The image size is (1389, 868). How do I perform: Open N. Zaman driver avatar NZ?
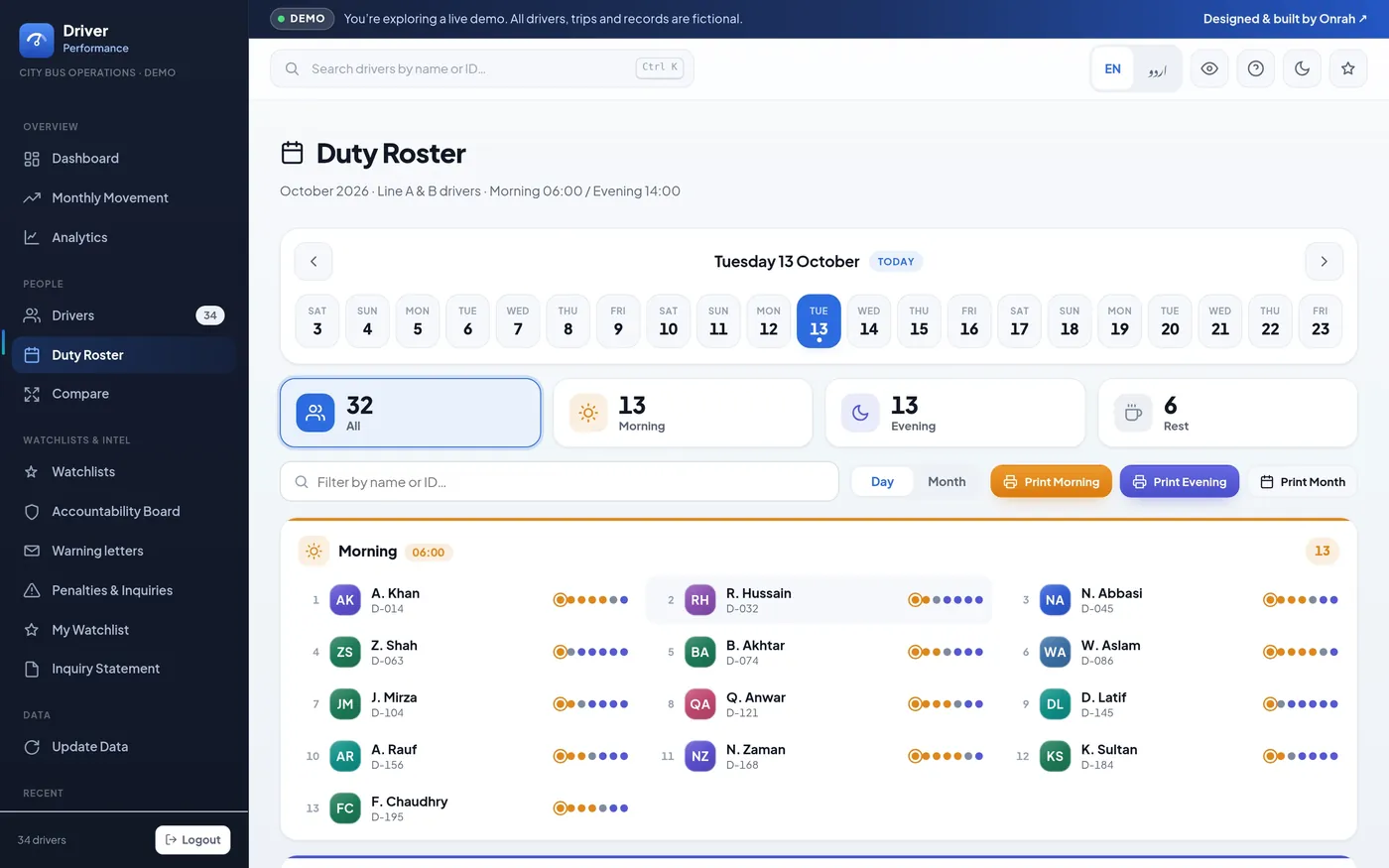click(700, 756)
